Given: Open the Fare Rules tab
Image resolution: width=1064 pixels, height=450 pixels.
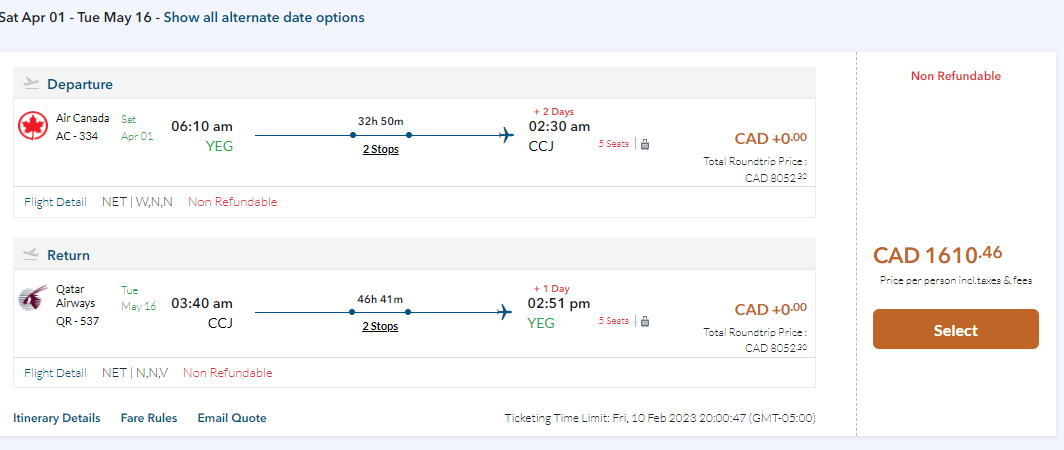Looking at the screenshot, I should [x=149, y=418].
